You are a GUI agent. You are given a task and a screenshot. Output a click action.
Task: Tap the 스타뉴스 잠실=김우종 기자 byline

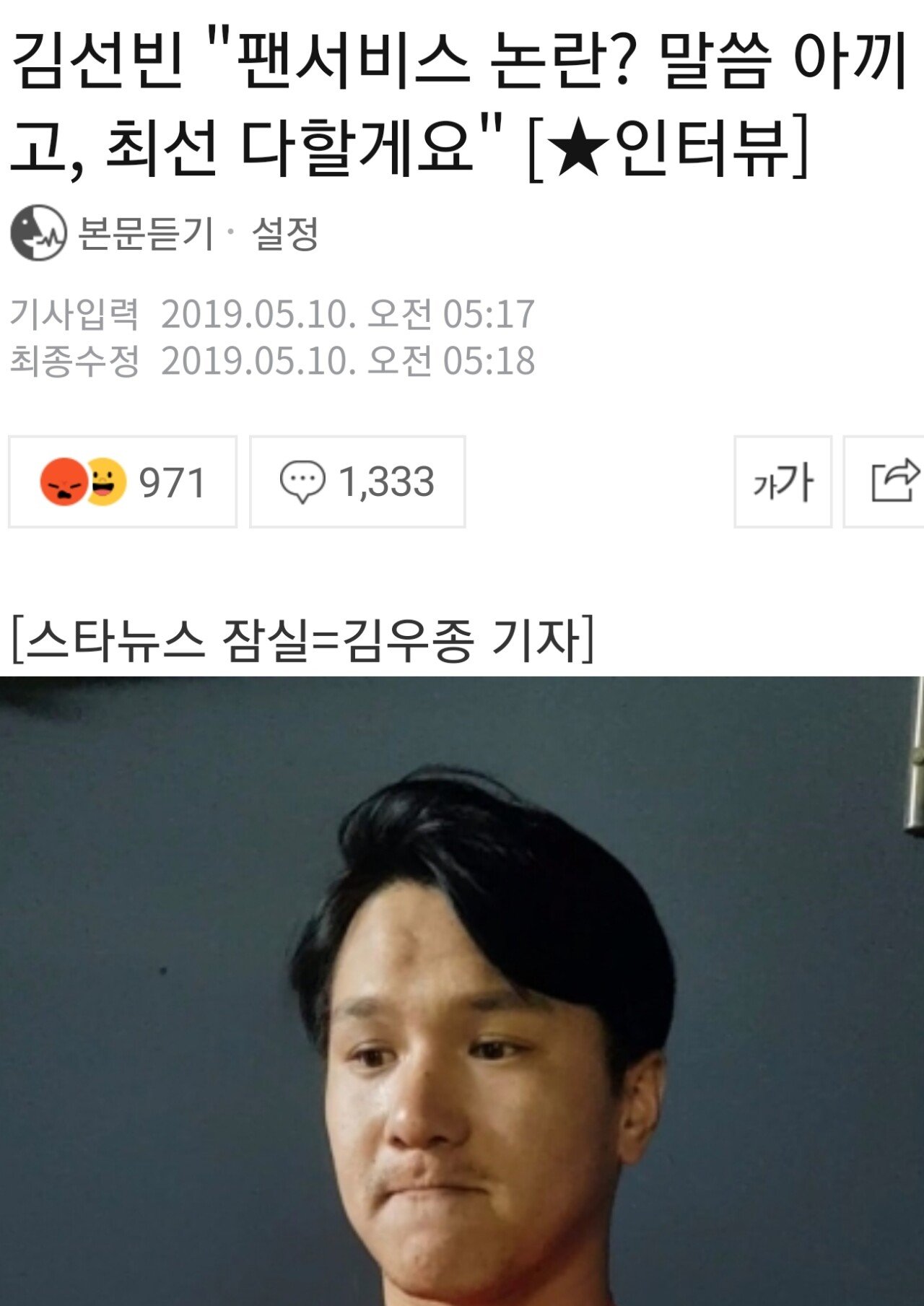pyautogui.click(x=302, y=640)
